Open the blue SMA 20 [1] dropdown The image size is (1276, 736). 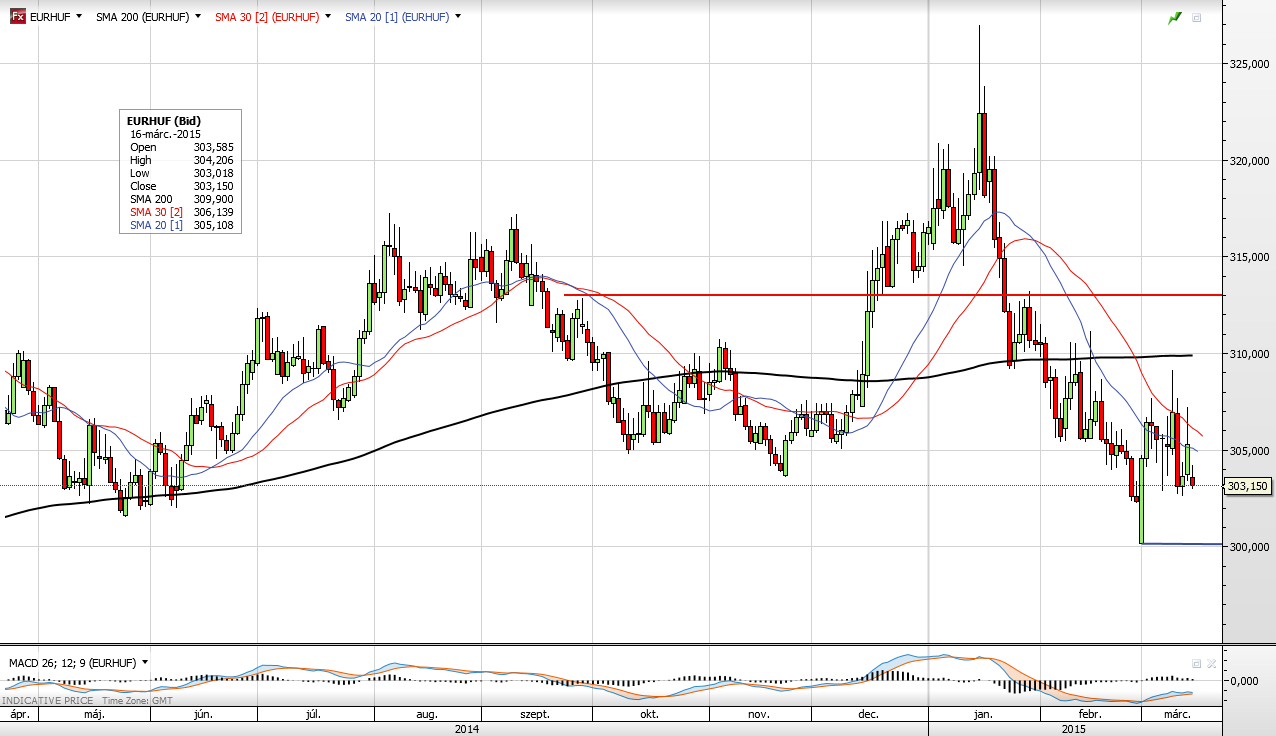[x=458, y=17]
